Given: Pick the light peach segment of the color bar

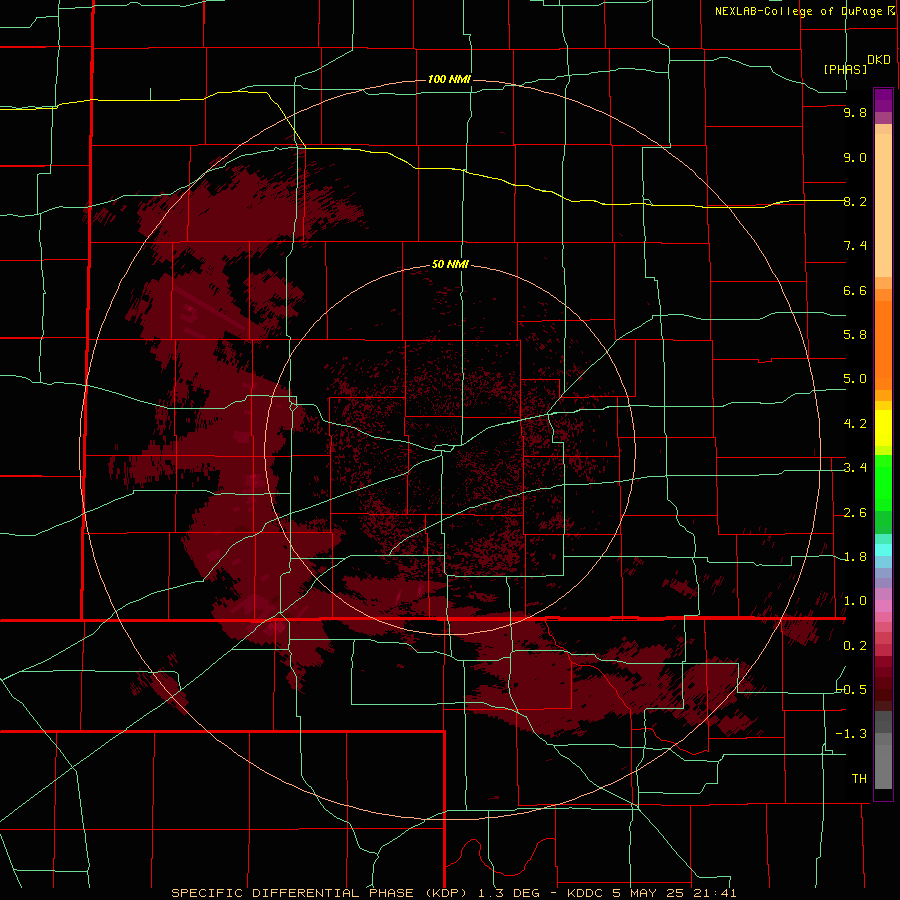Looking at the screenshot, I should (883, 205).
